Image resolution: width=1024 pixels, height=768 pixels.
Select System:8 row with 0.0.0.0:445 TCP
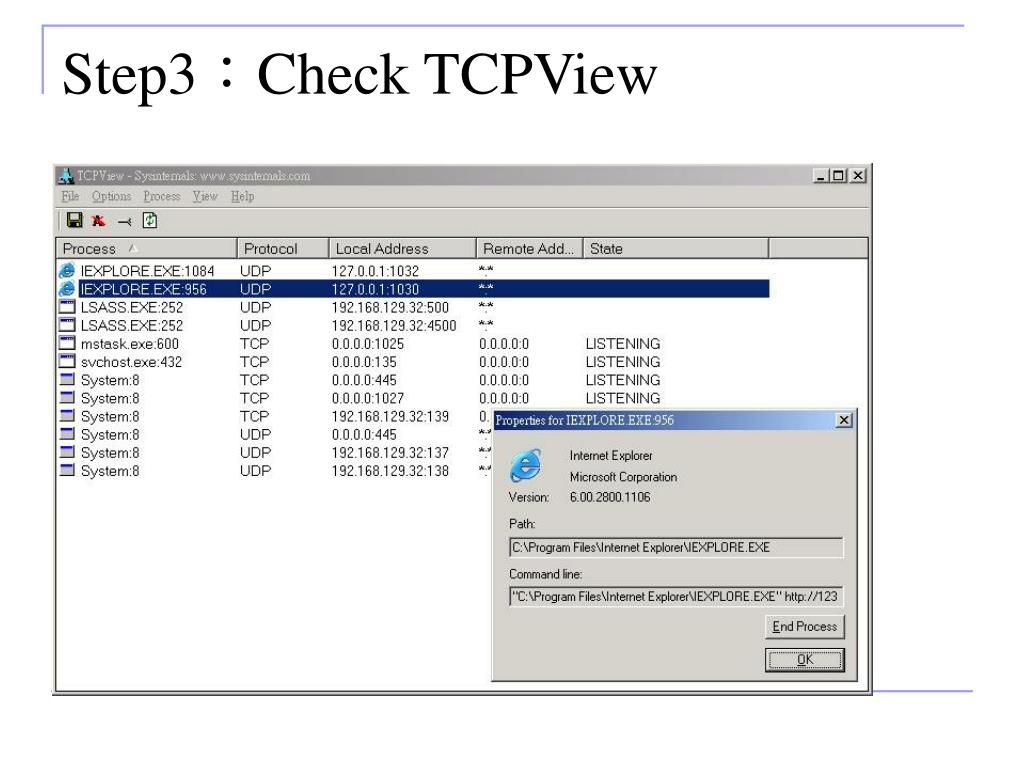[413, 380]
